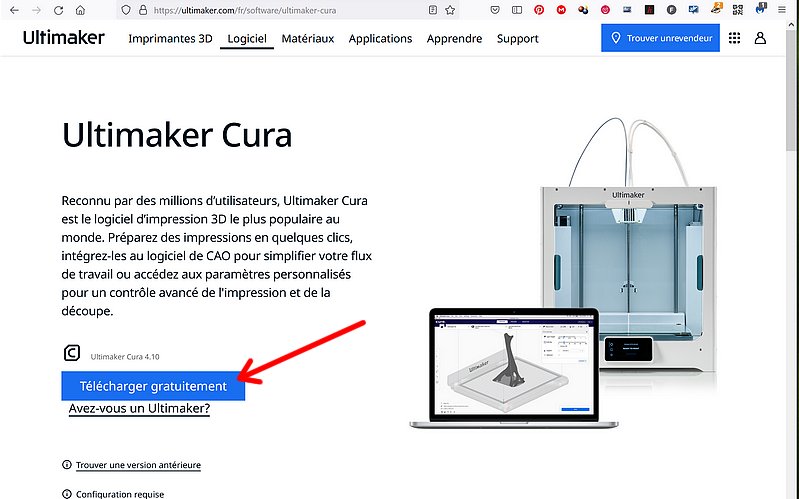The image size is (799, 499).
Task: Show site security padlock info
Action: 143,10
